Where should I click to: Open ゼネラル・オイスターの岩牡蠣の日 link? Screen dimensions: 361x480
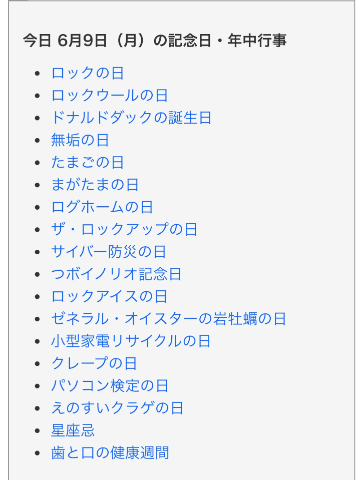tap(169, 319)
